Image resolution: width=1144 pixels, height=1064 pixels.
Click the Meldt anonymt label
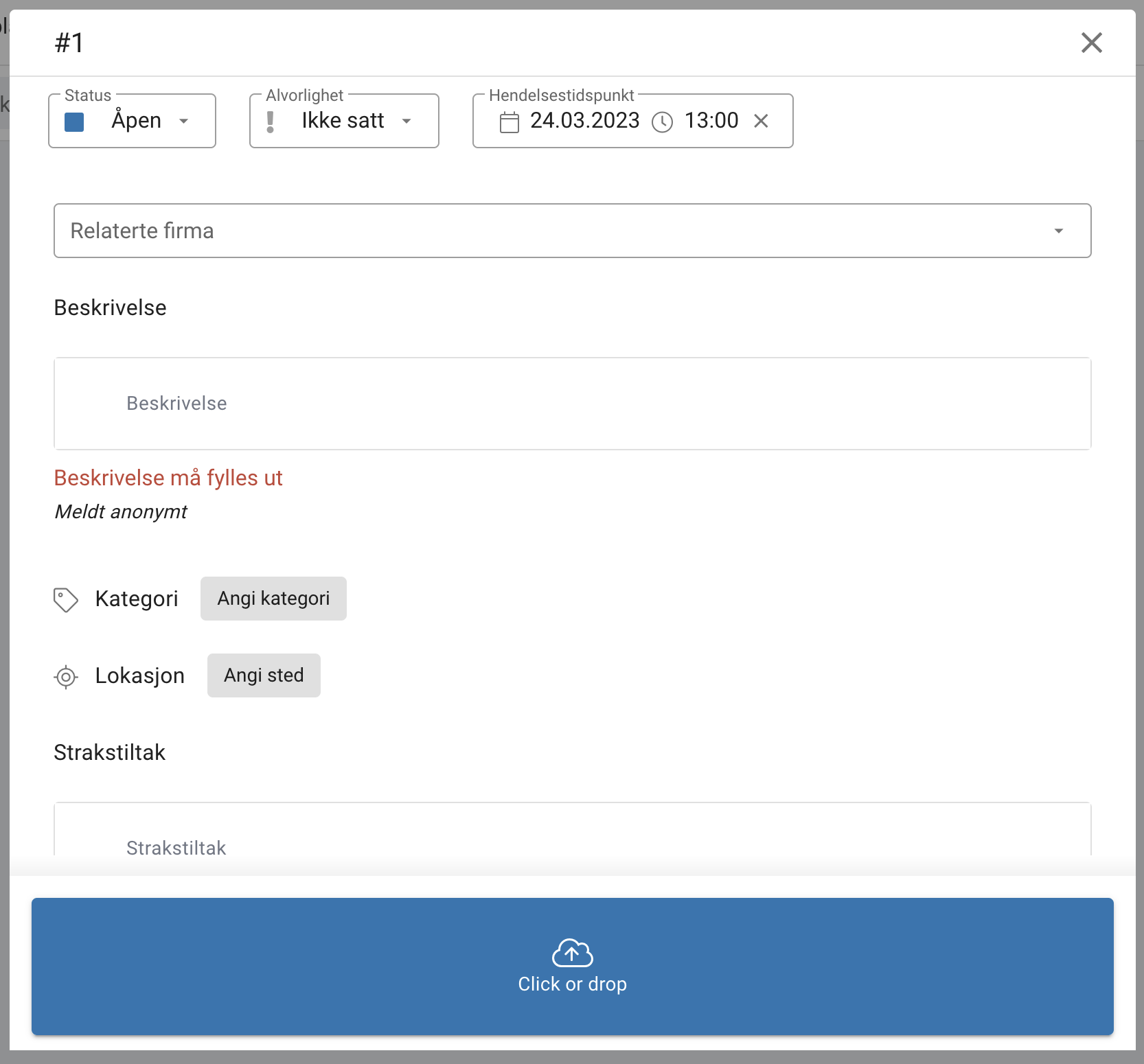120,511
